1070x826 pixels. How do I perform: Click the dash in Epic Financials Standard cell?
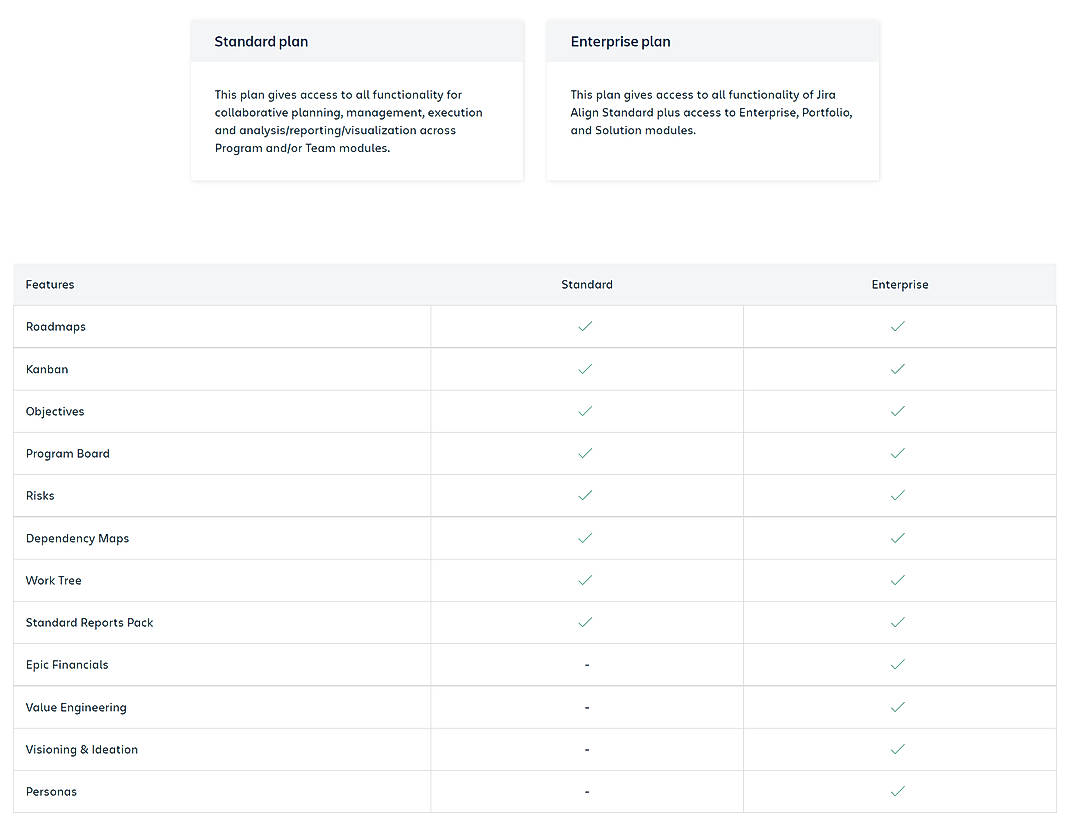pos(586,664)
